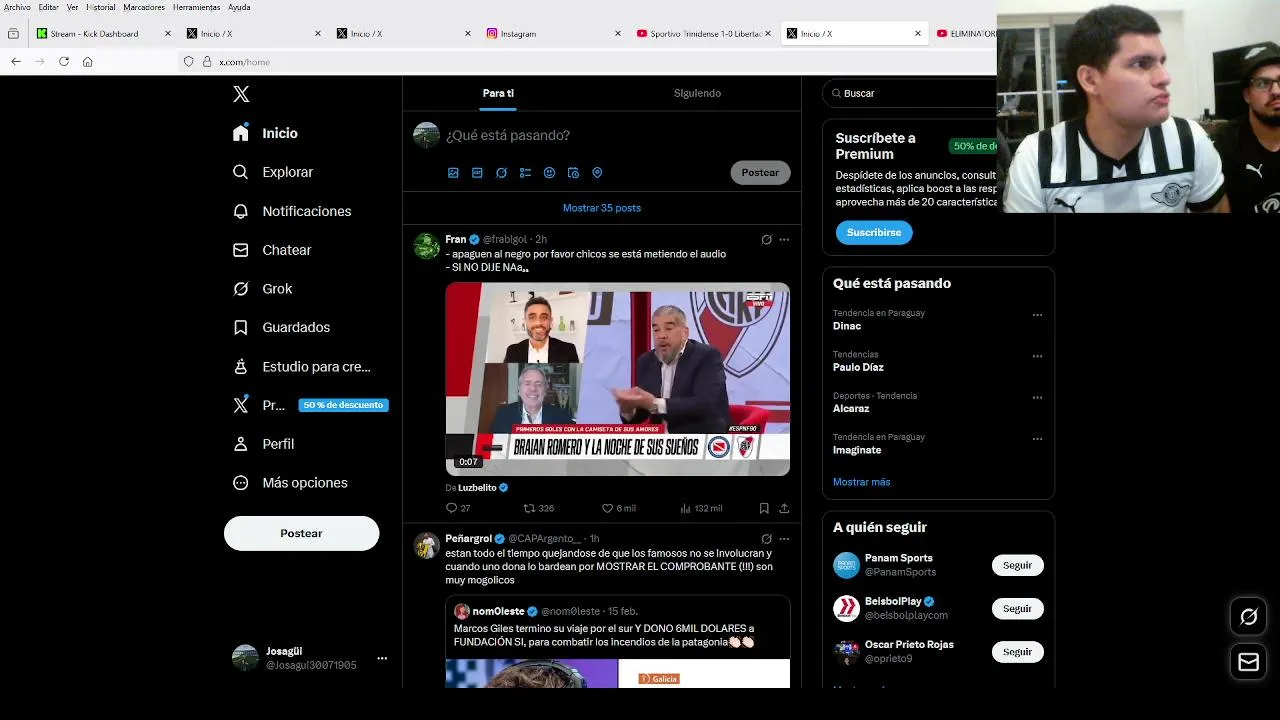Viewport: 1280px width, 720px height.
Task: Open emoji picker in composer
Action: pos(549,173)
